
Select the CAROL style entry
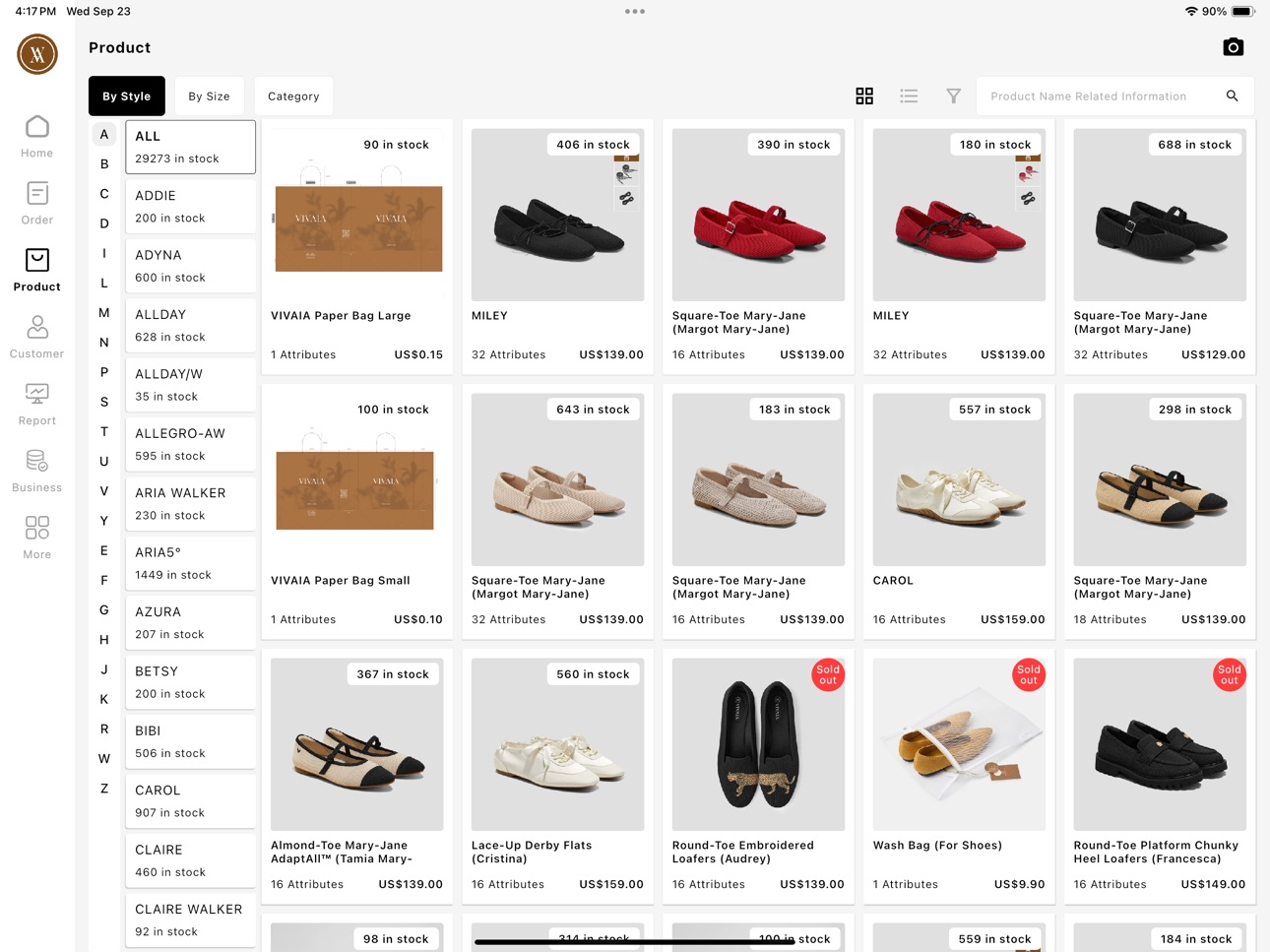(x=191, y=801)
